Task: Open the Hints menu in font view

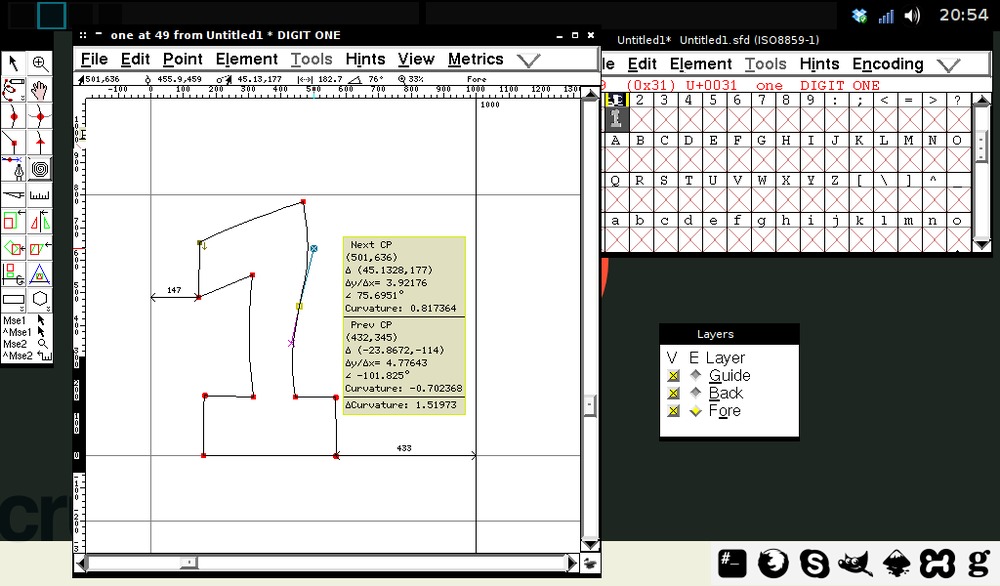Action: 819,65
